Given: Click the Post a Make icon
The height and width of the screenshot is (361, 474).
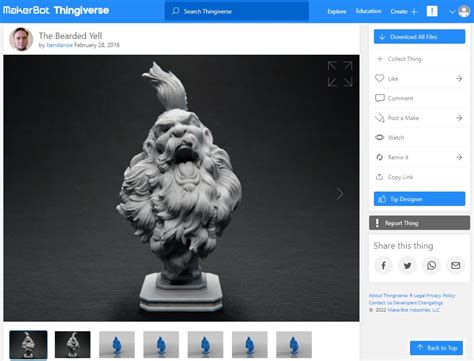Looking at the screenshot, I should (380, 118).
